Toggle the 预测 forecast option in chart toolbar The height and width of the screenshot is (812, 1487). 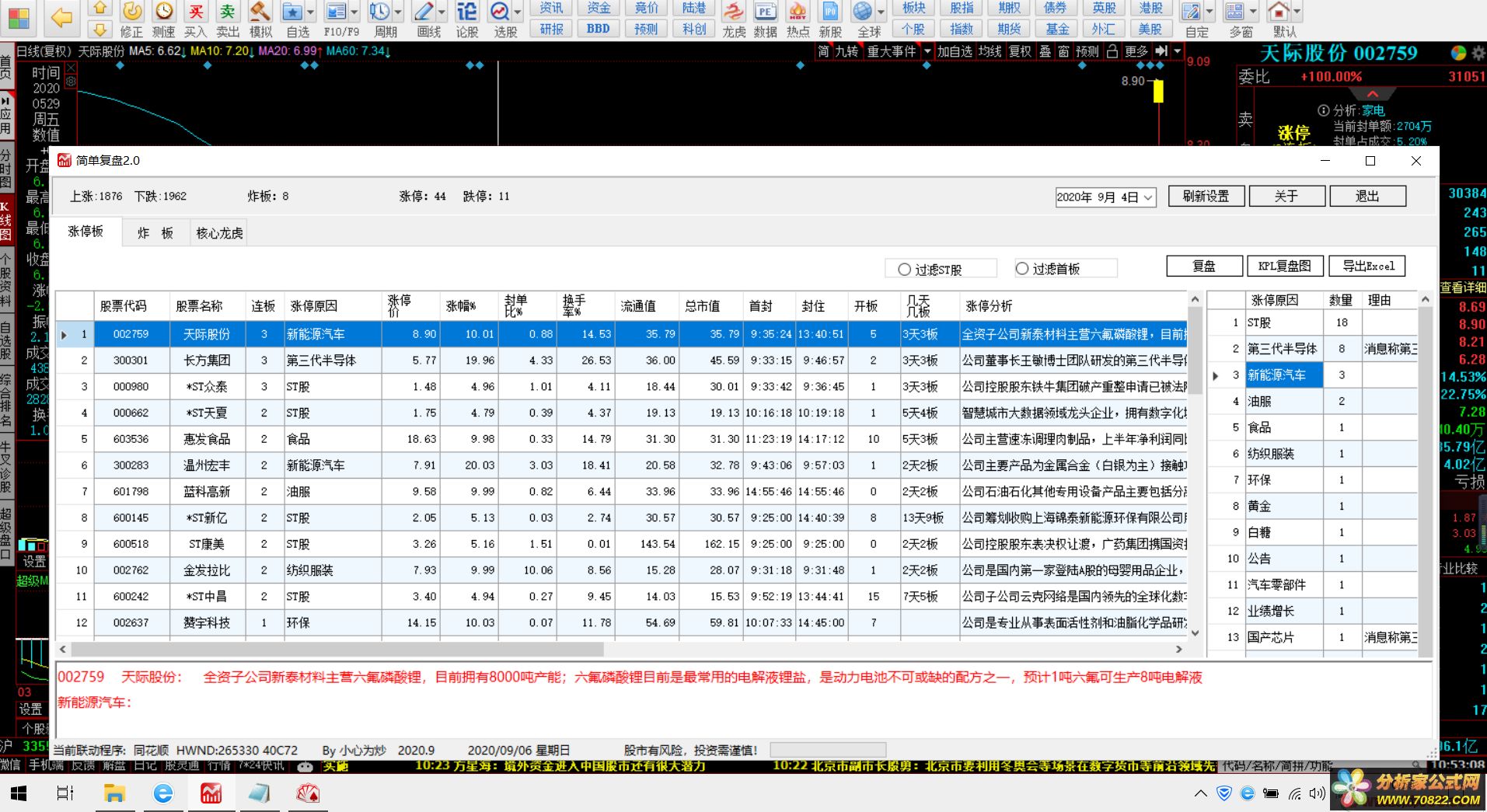click(x=1087, y=51)
